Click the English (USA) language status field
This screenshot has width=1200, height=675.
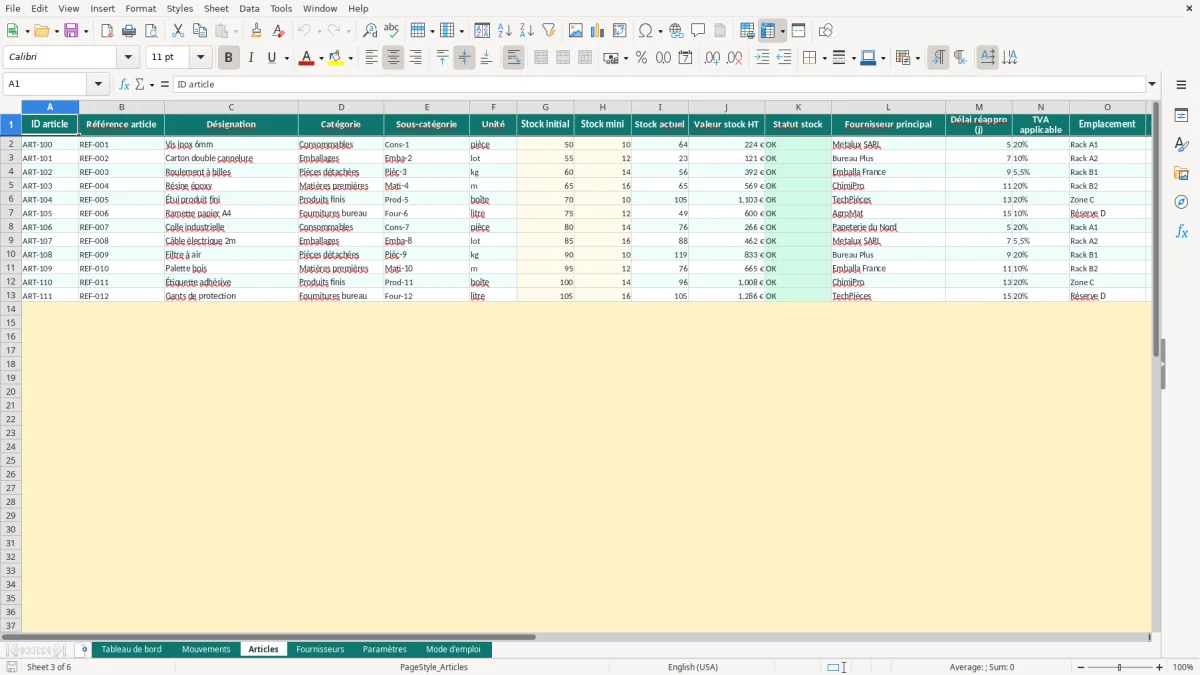pyautogui.click(x=693, y=667)
